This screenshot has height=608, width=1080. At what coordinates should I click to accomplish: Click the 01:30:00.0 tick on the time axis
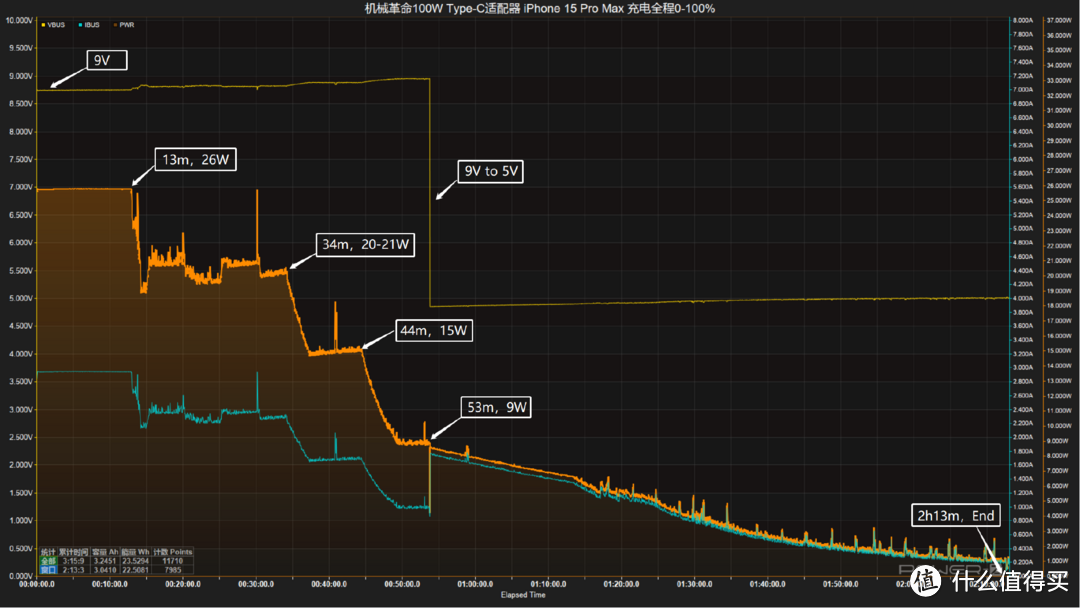[x=694, y=584]
